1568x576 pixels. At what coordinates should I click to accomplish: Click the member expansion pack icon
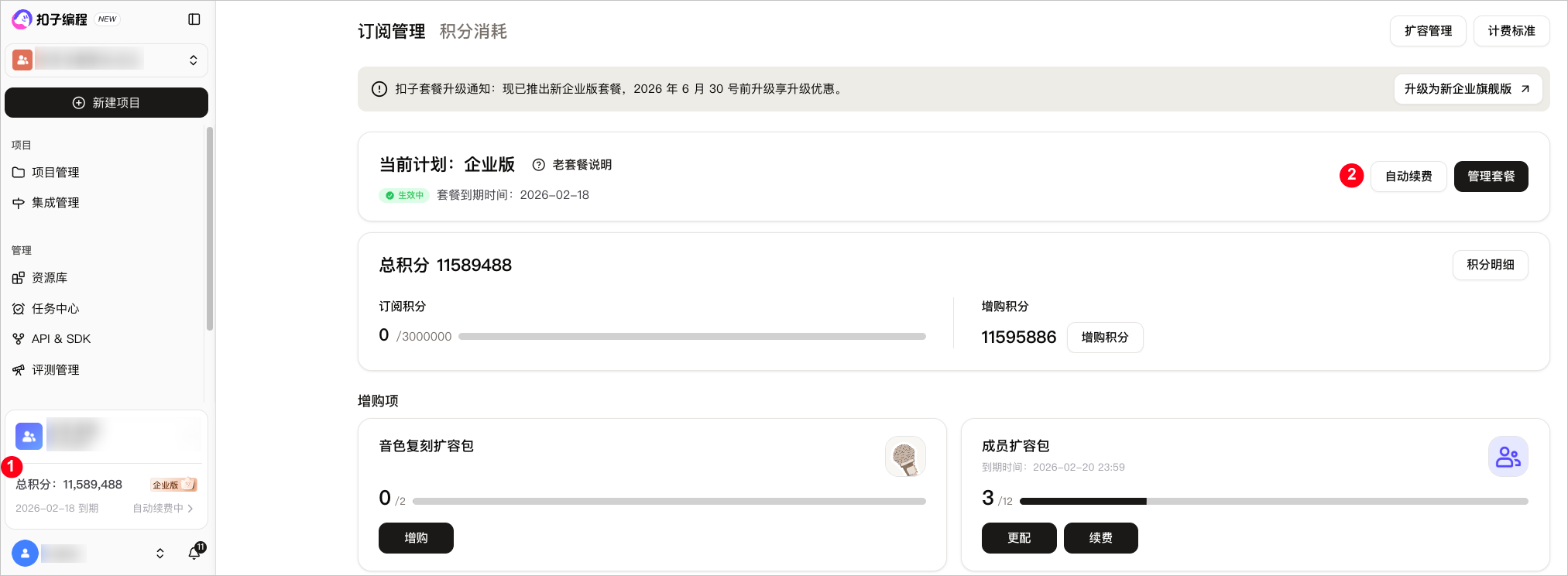point(1508,457)
